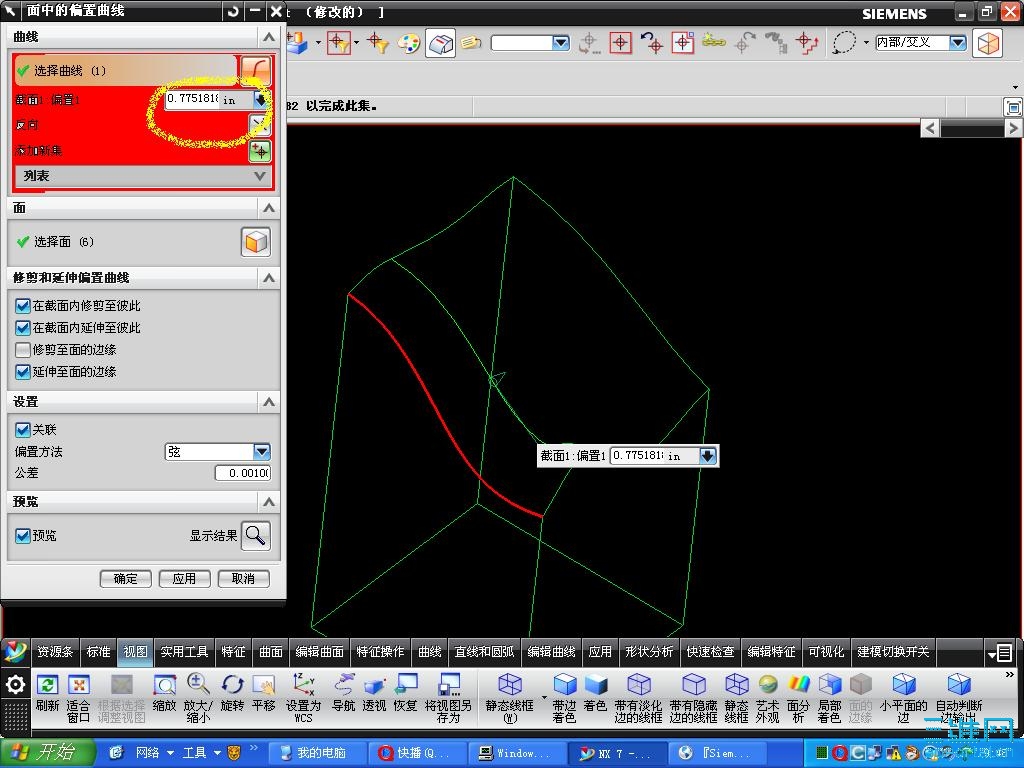This screenshot has width=1024, height=768.
Task: Uncheck 在截面内修剪至彼此 checkbox
Action: point(23,306)
